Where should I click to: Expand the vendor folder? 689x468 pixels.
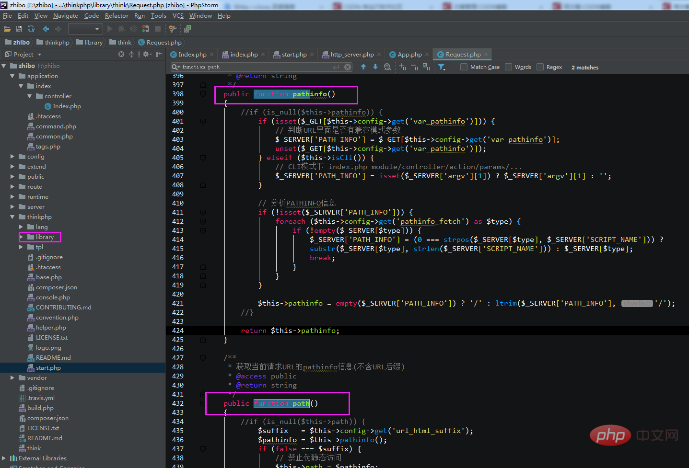tap(12, 378)
